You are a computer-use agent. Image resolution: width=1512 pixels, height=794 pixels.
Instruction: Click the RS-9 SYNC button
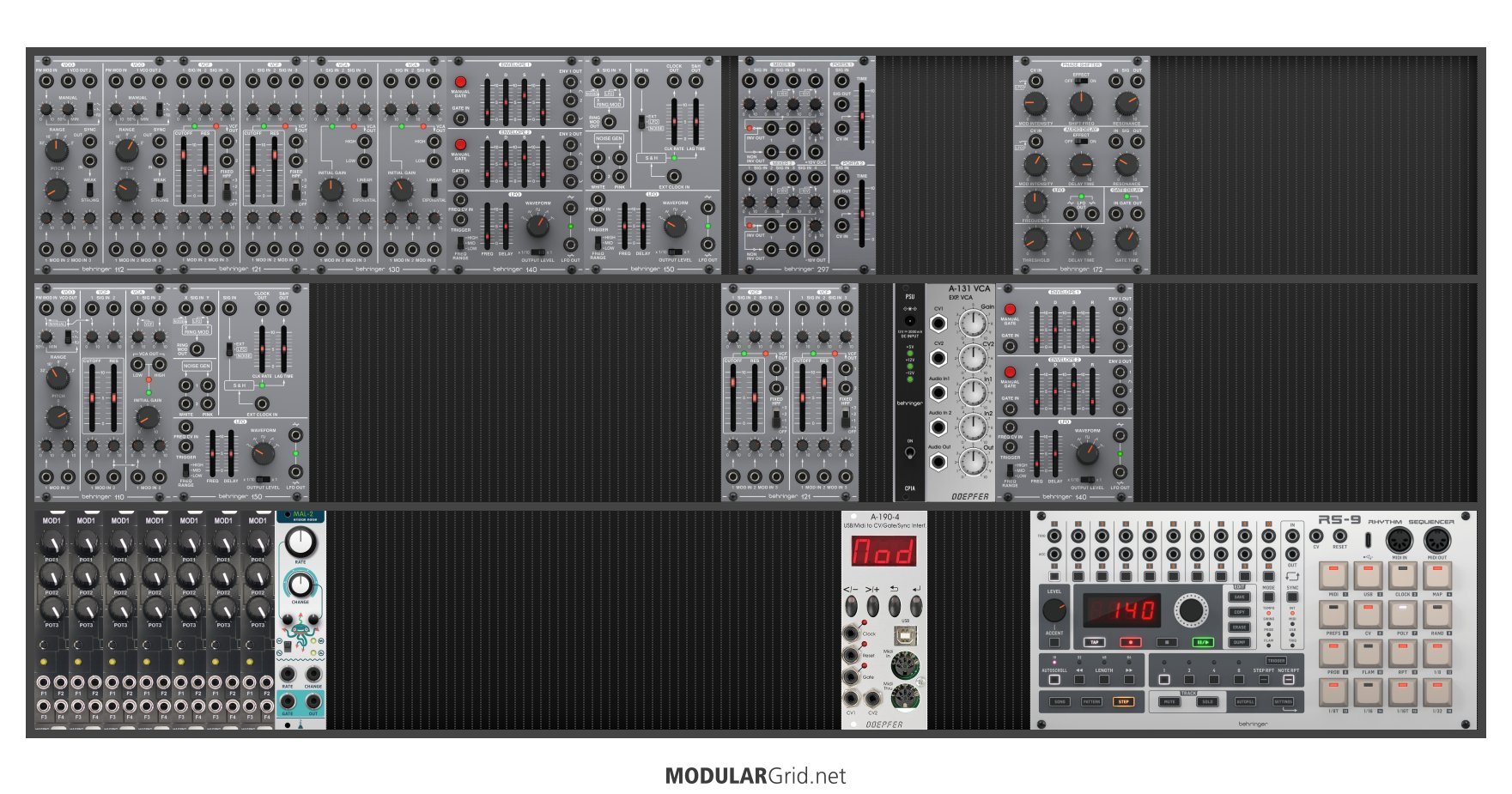1292,597
